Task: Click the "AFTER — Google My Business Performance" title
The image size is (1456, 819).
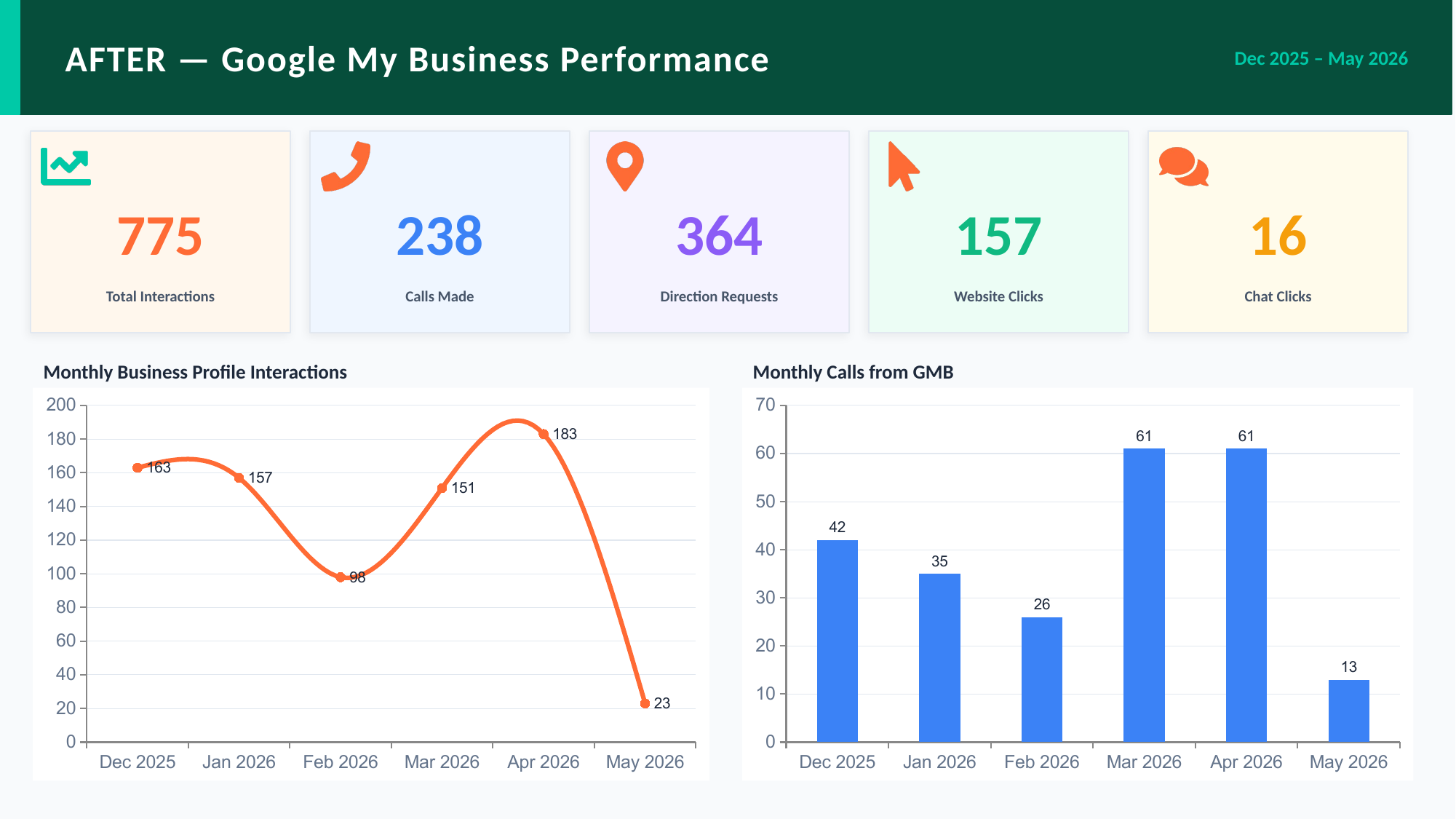Action: [417, 60]
